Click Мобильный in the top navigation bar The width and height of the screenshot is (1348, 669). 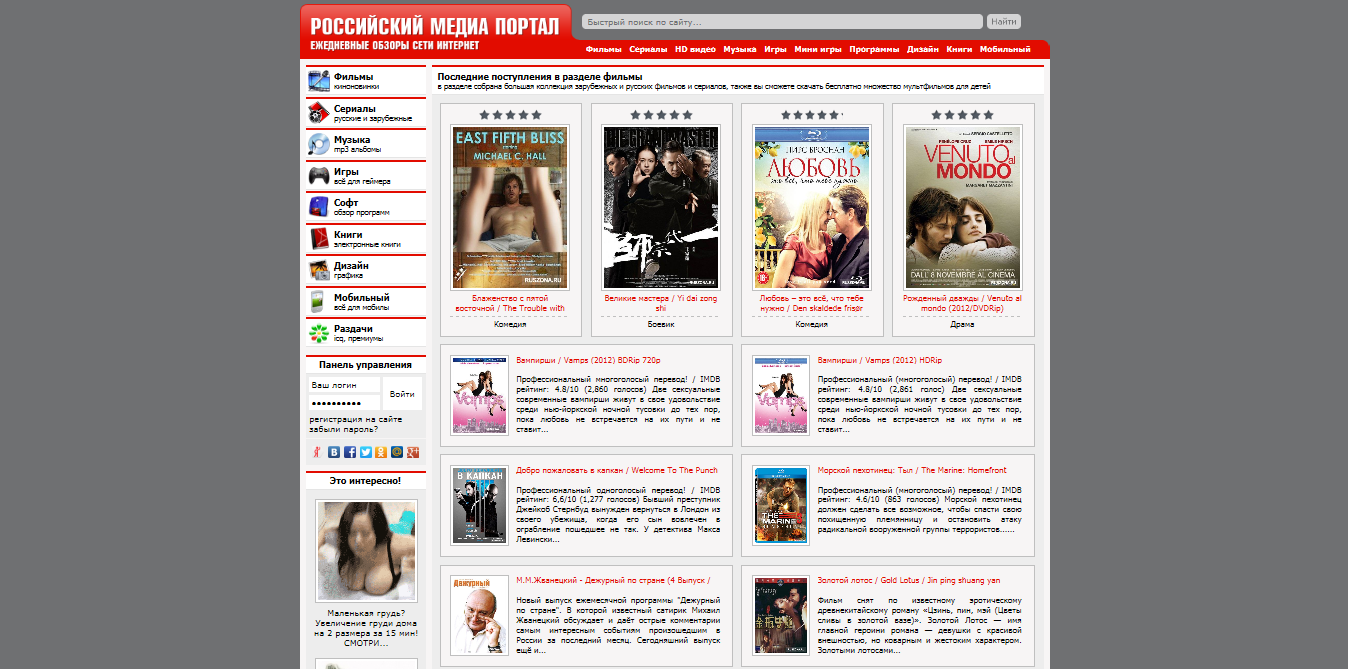point(1005,49)
